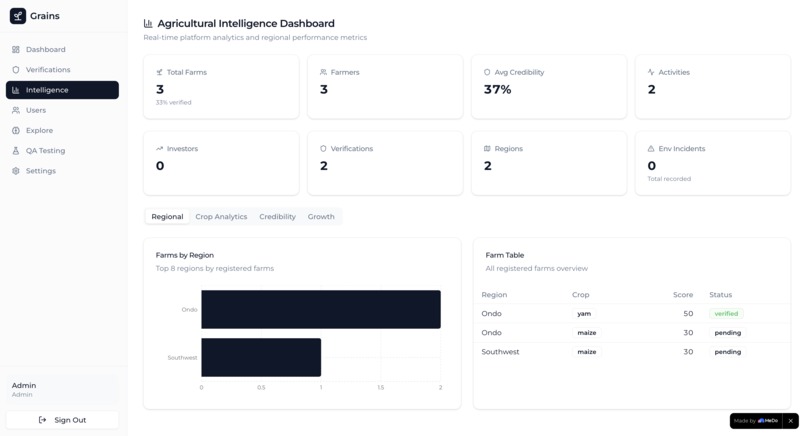
Task: Click the shield icon on Verifications card
Action: click(323, 149)
